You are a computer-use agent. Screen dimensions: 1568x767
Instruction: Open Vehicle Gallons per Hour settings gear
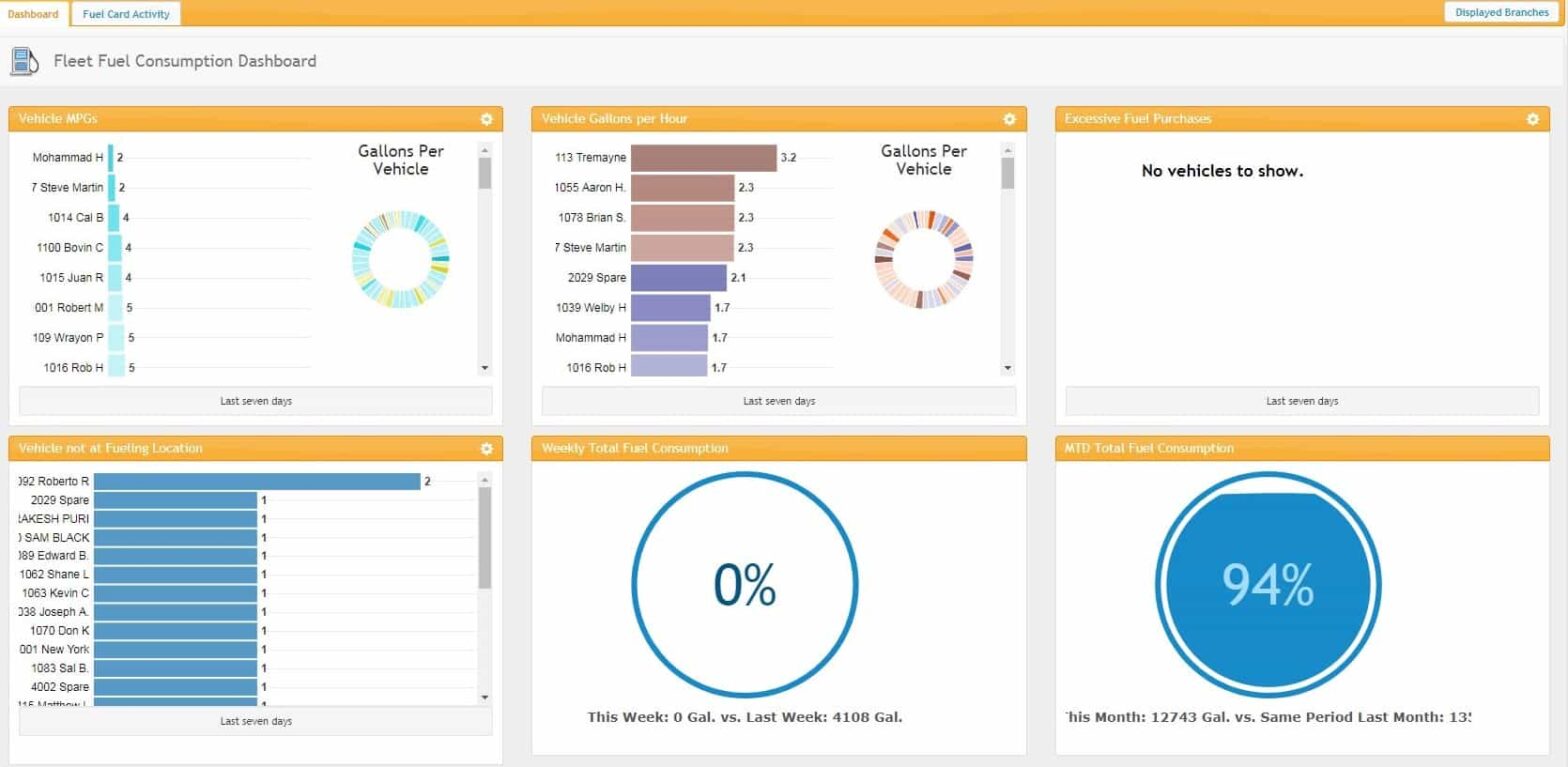1009,119
